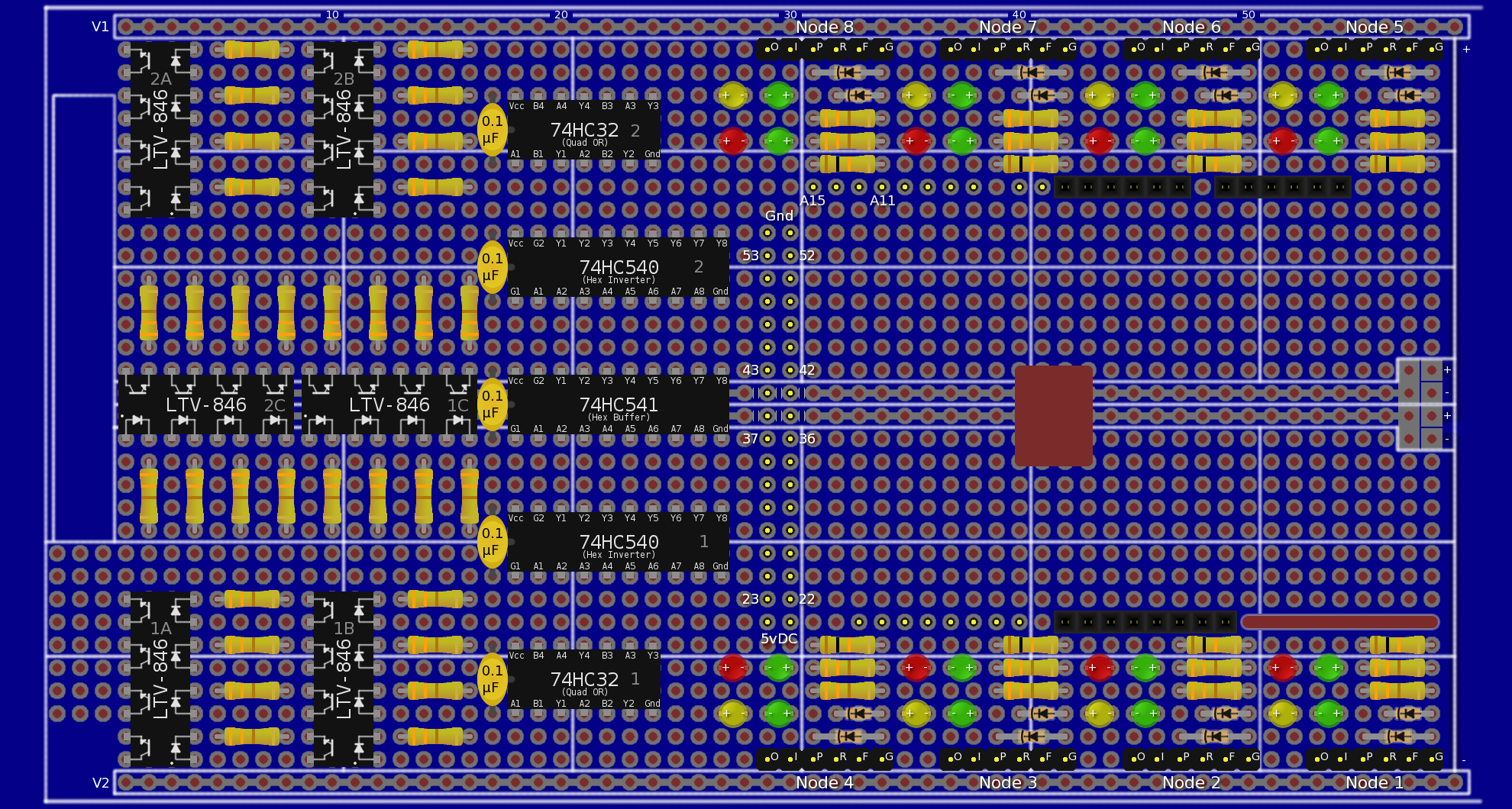Image resolution: width=1512 pixels, height=809 pixels.
Task: Click the gray power terminal block at right edge
Action: coord(1420,404)
